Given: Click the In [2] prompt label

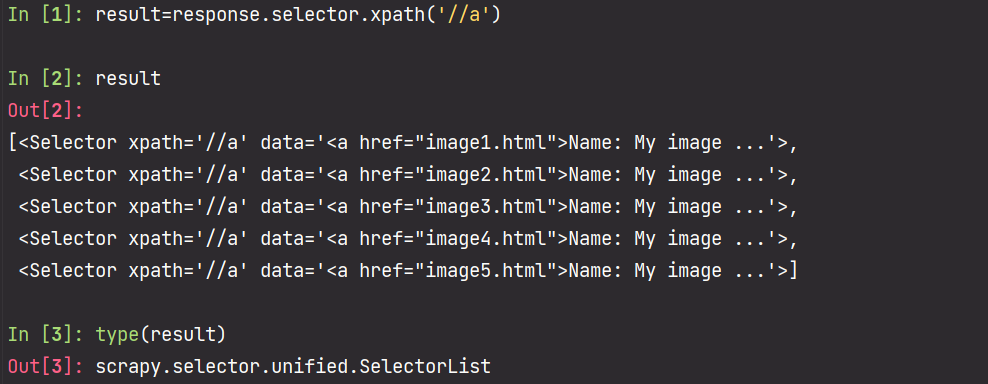Looking at the screenshot, I should point(46,79).
